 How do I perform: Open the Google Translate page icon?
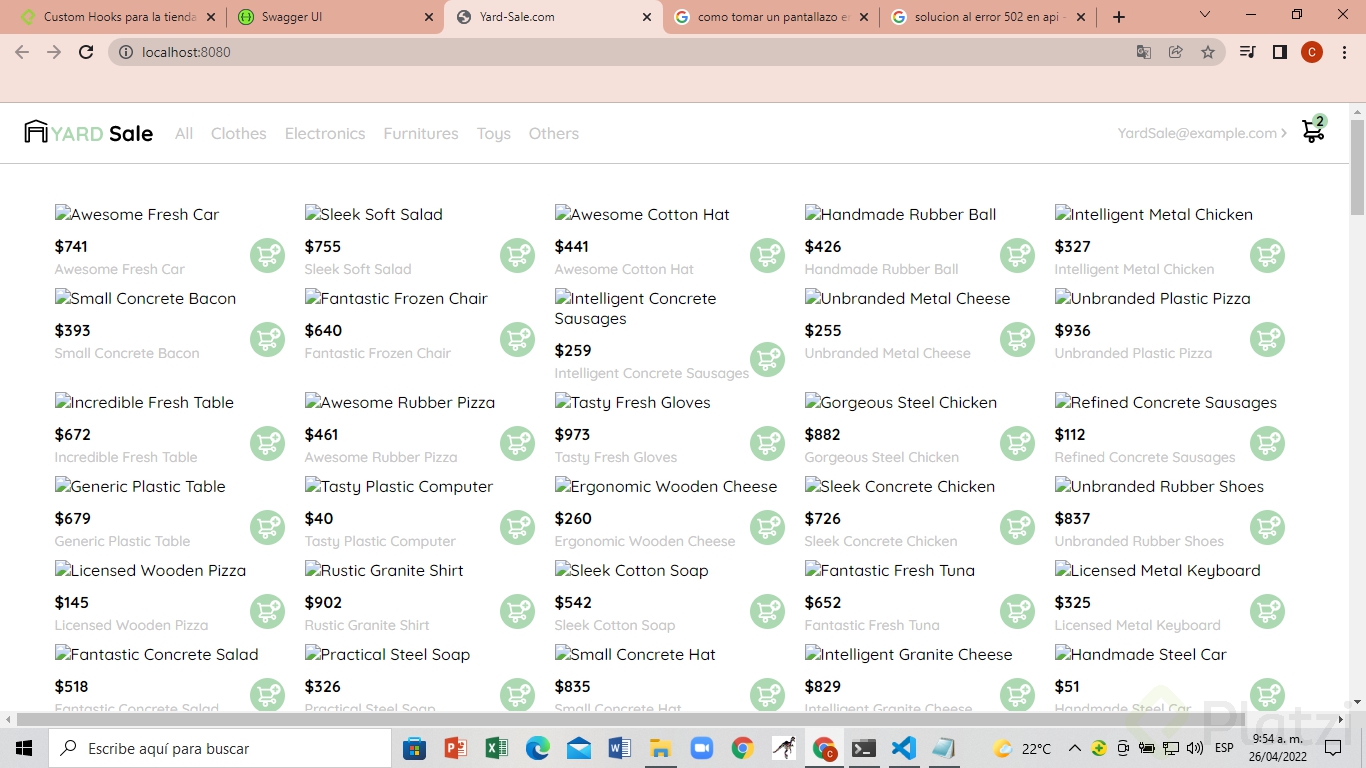(x=1144, y=52)
